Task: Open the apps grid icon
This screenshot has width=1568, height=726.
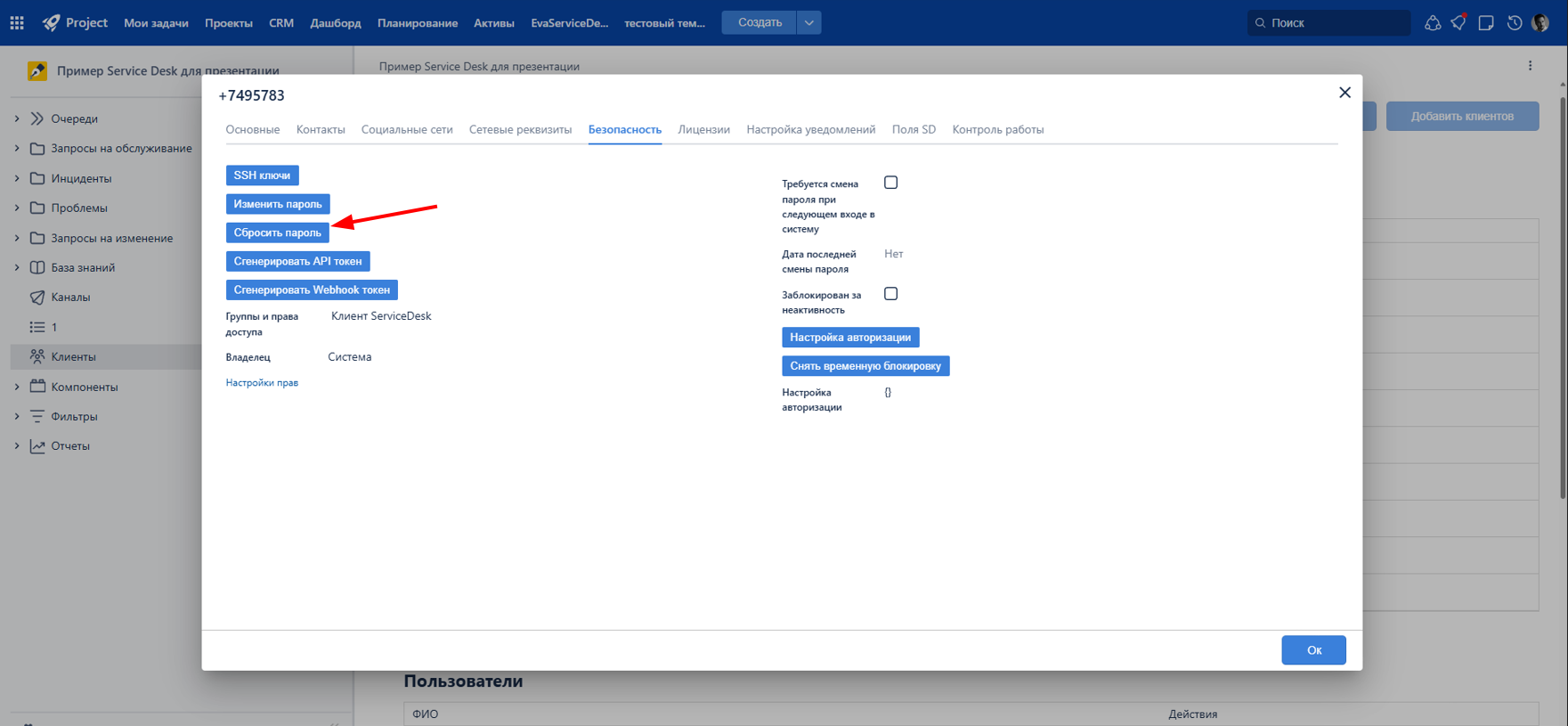Action: [x=17, y=23]
